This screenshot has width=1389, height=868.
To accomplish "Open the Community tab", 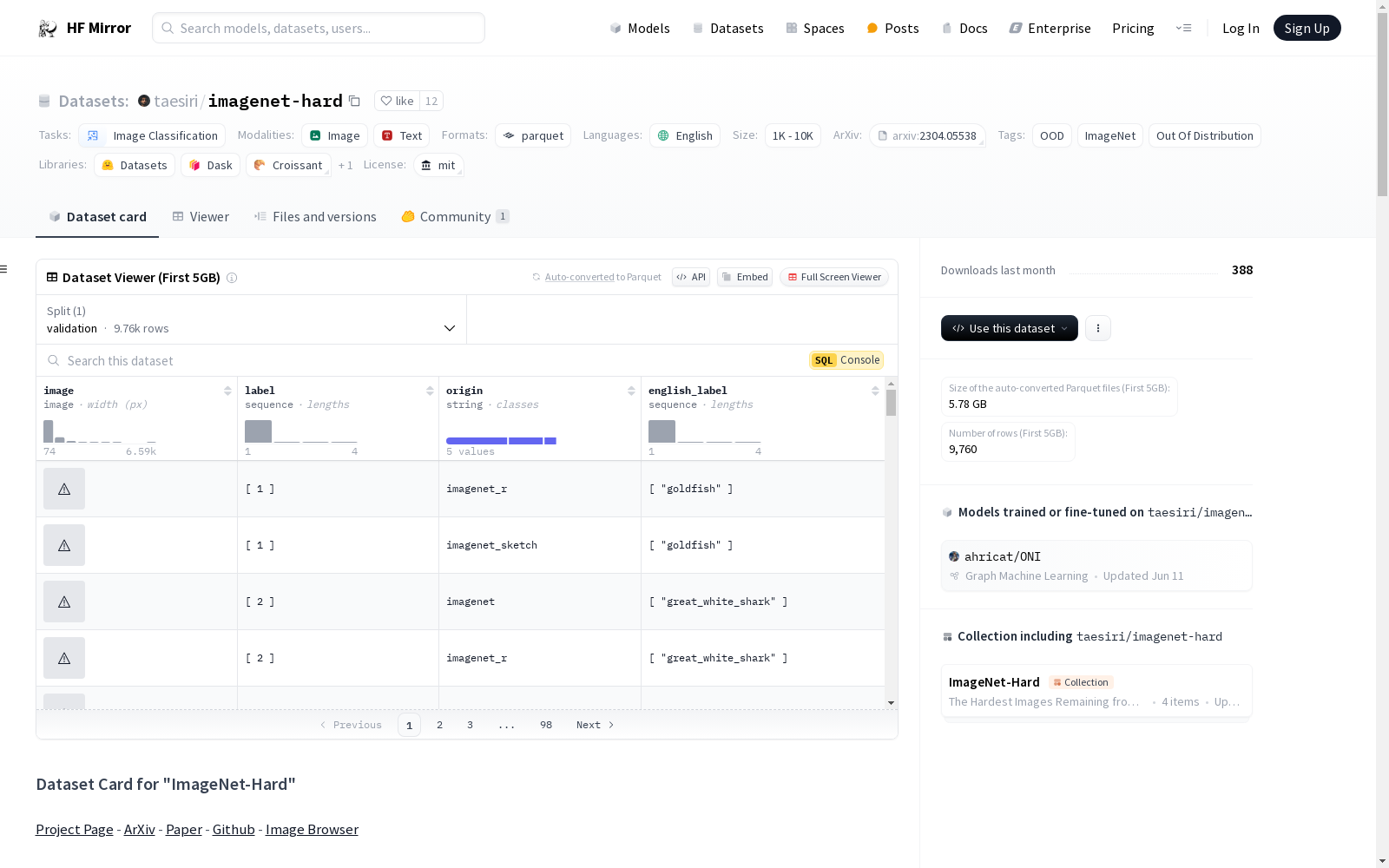I will click(x=455, y=217).
